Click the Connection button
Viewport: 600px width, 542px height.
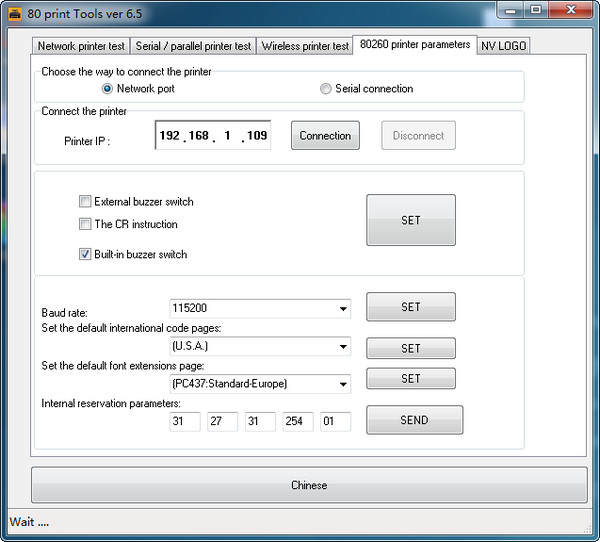click(325, 136)
